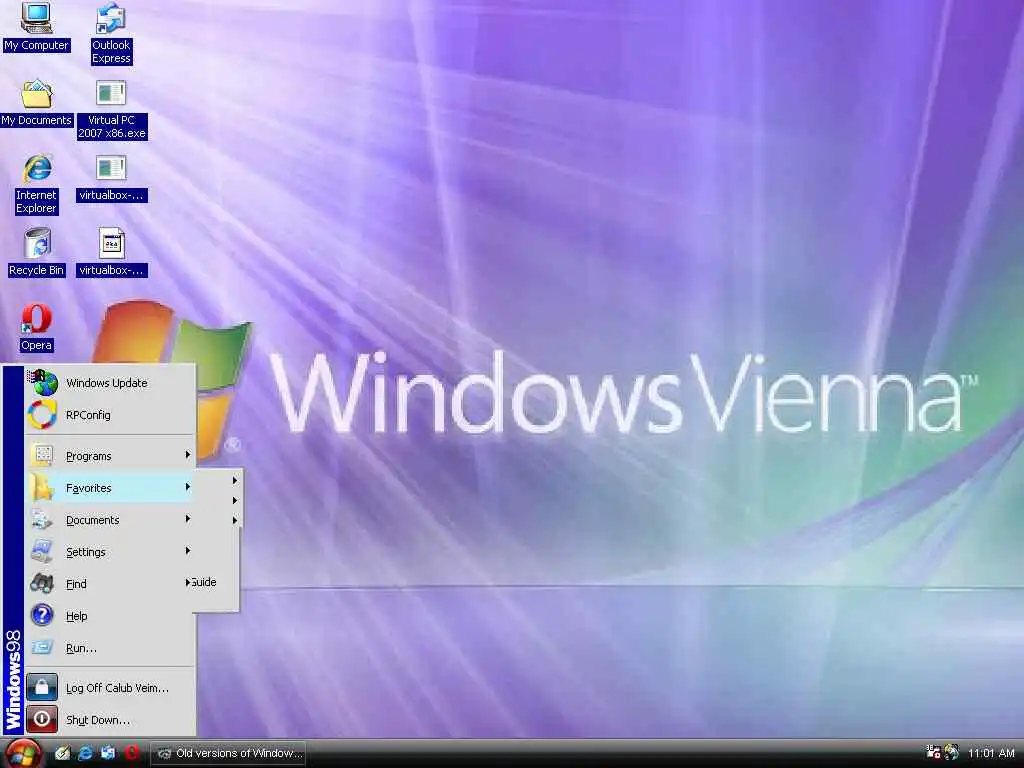The image size is (1024, 768).
Task: Expand the Find submenu
Action: pos(110,584)
